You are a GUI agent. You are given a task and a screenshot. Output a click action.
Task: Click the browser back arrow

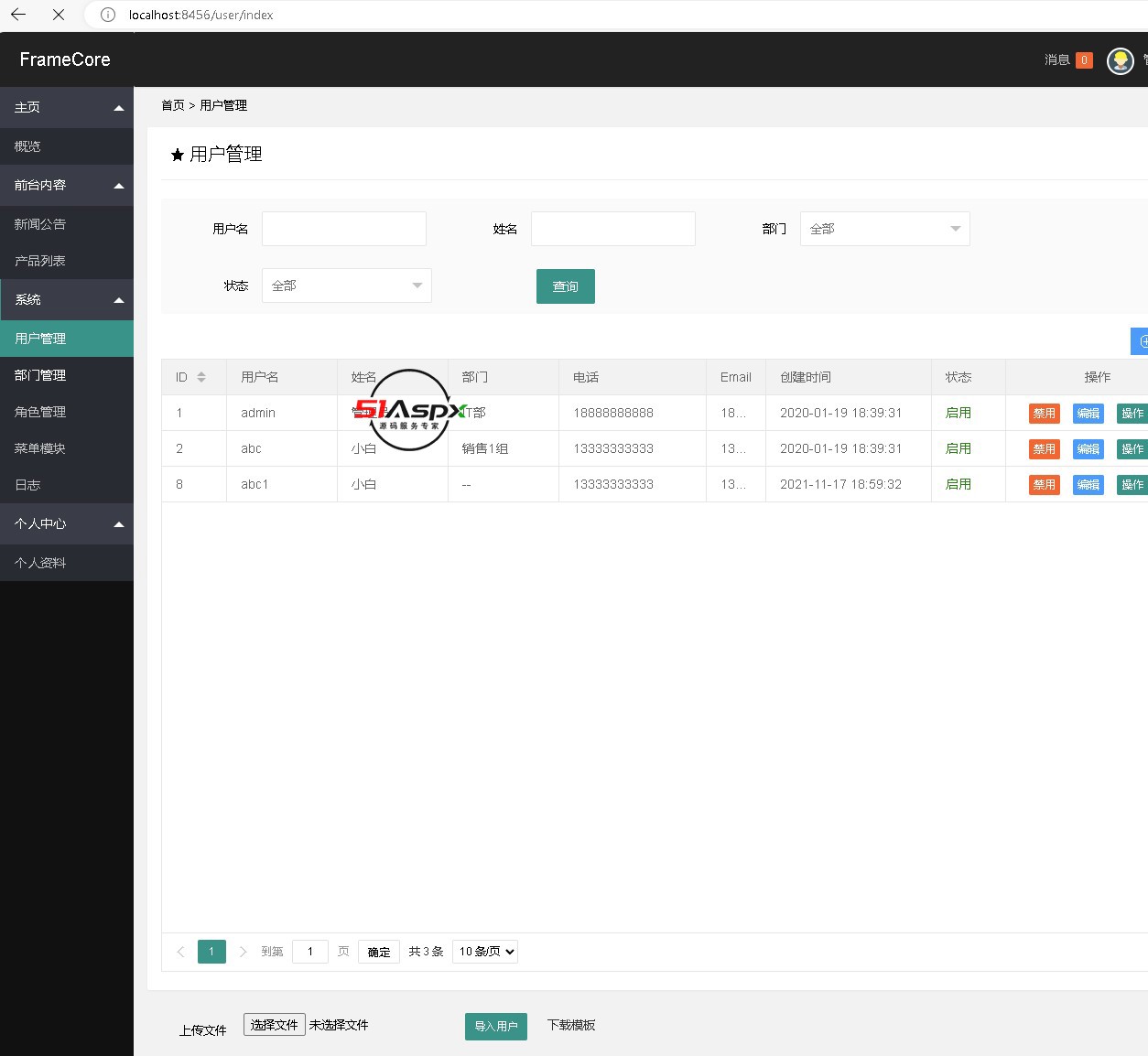18,15
